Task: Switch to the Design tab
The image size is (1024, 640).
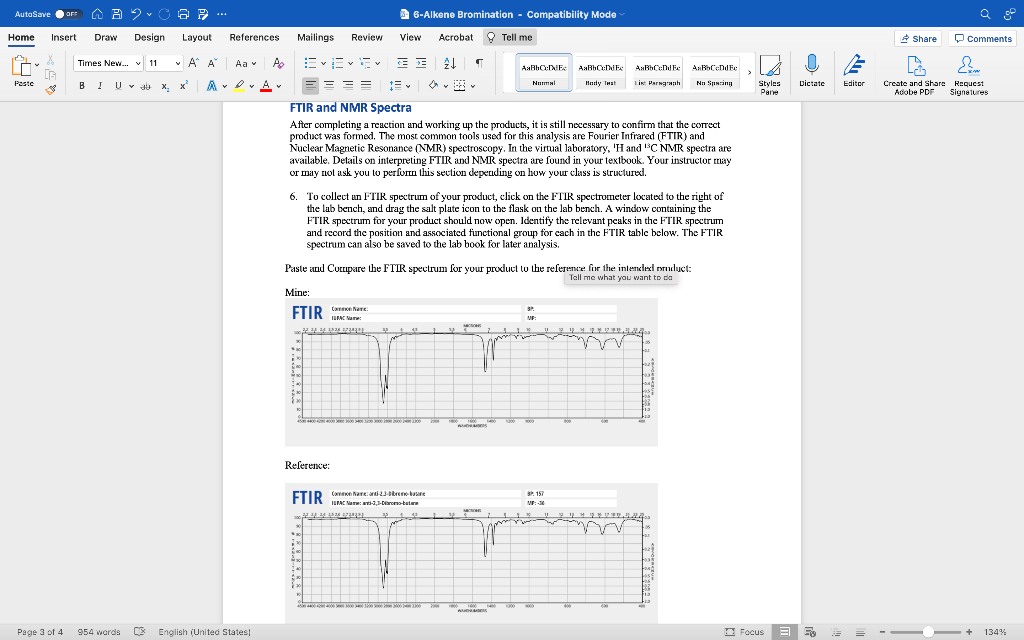Action: coord(150,37)
